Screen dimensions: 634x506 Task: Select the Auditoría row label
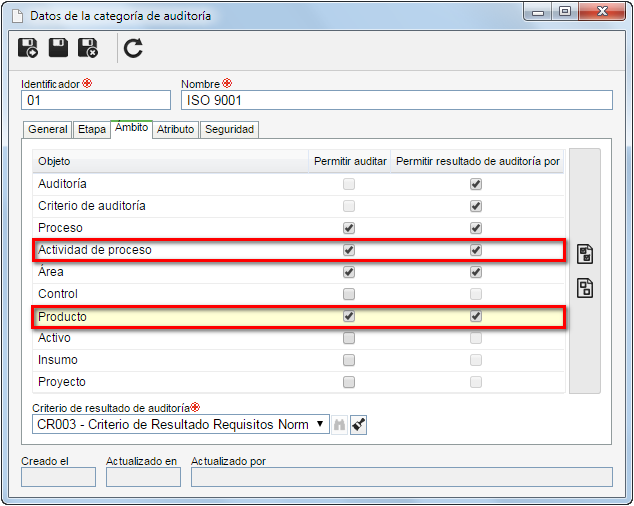62,184
